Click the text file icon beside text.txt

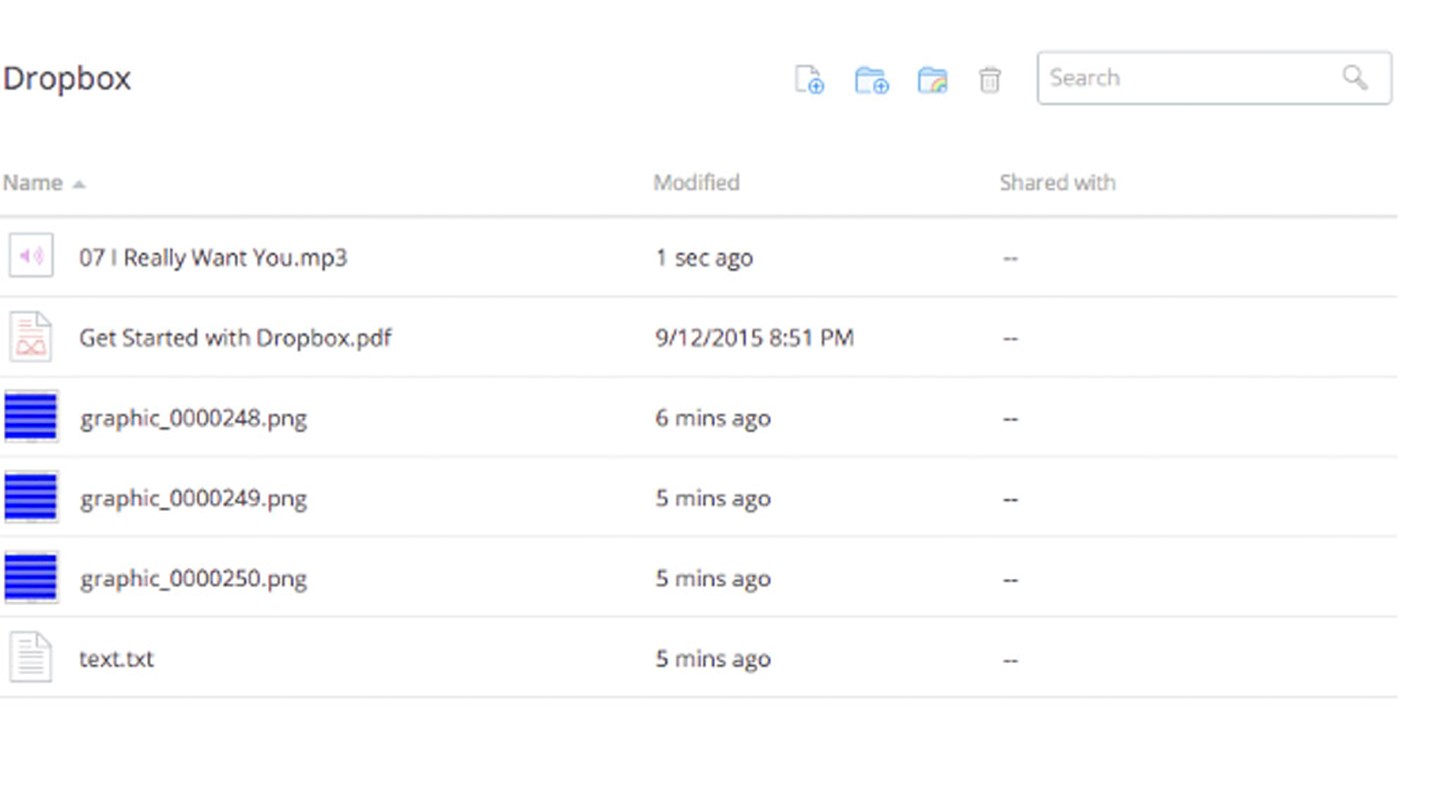pos(31,657)
